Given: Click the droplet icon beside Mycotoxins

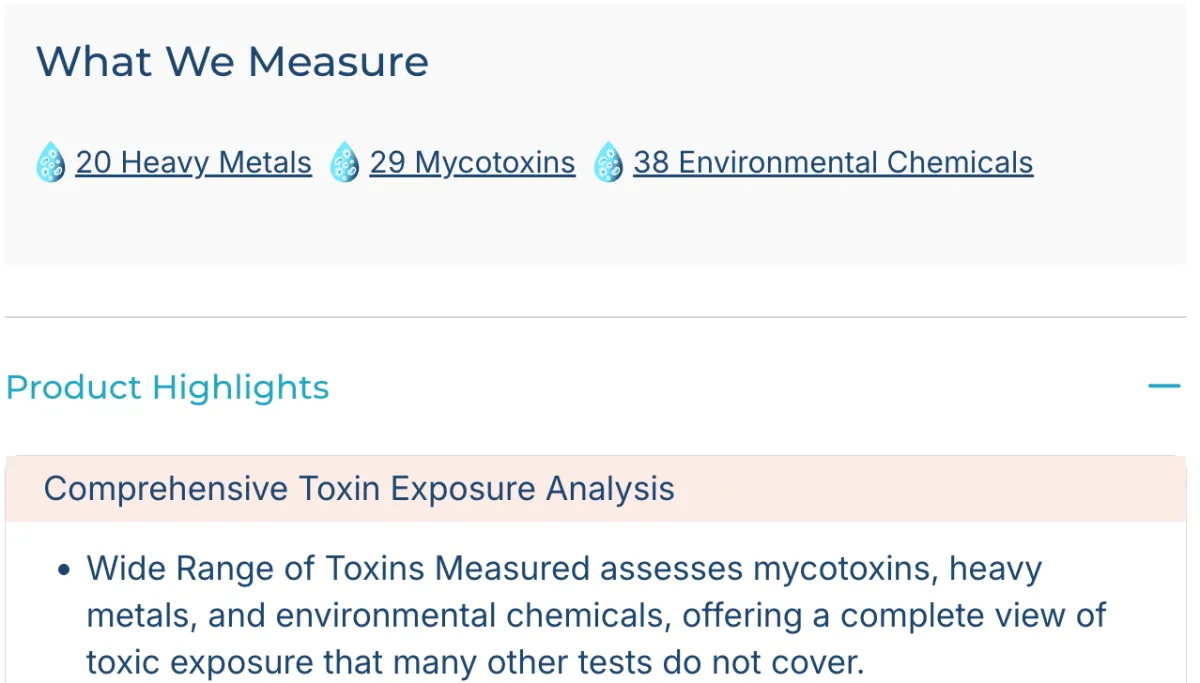Looking at the screenshot, I should (345, 162).
